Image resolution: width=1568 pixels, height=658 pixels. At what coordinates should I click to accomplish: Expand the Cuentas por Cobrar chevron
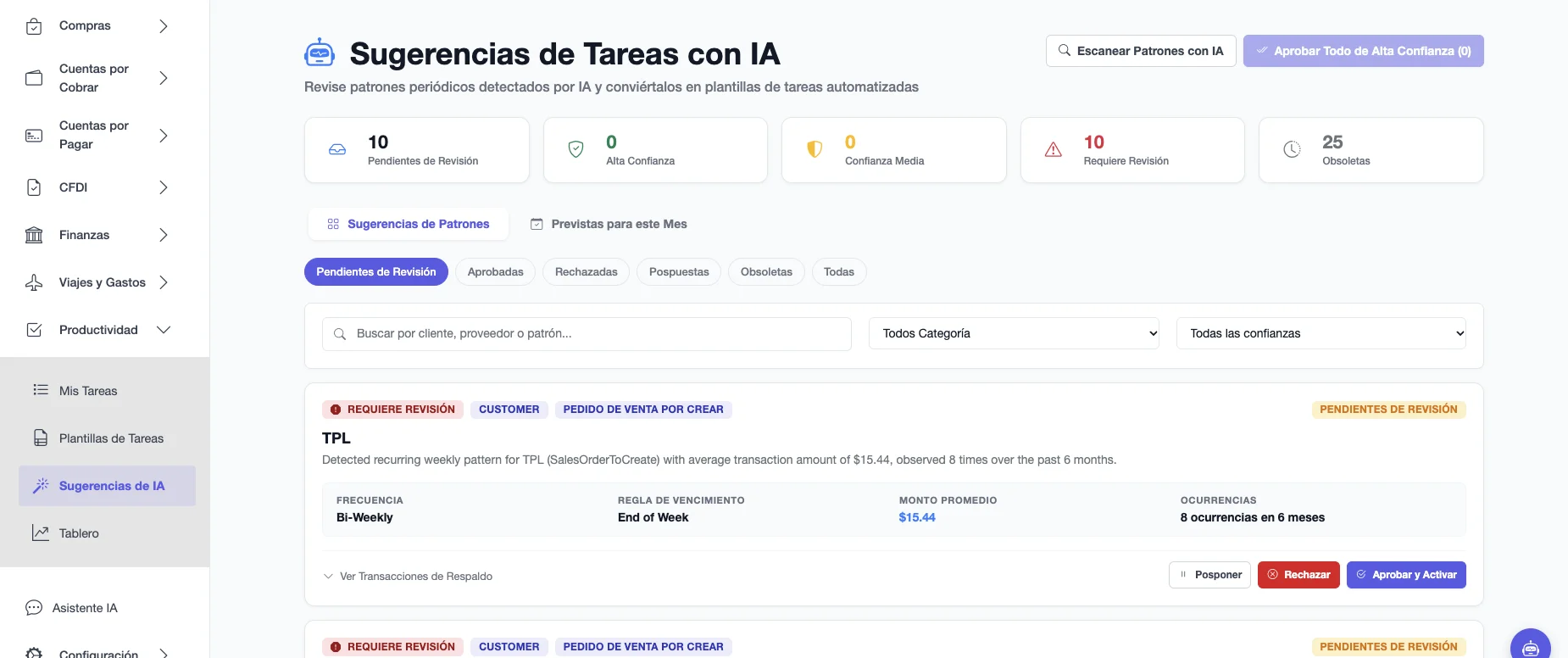(164, 78)
